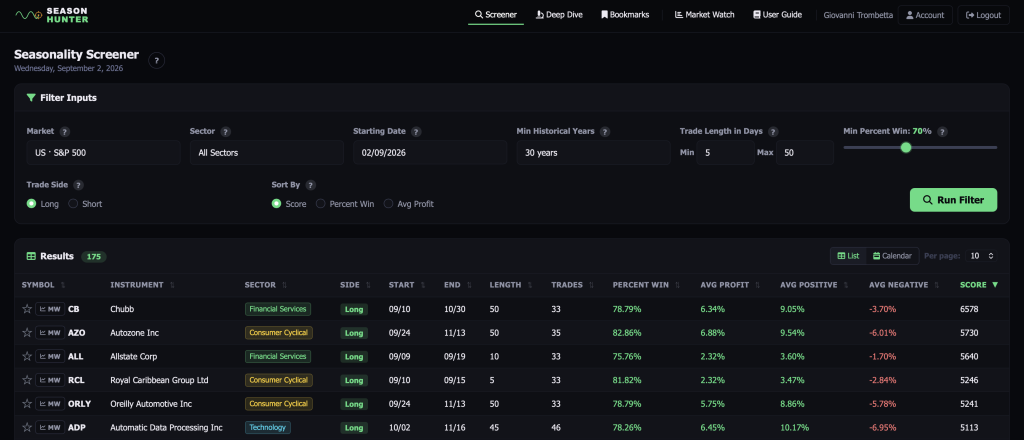Screen dimensions: 1024x440
Task: Click the Results table icon
Action: (x=31, y=256)
